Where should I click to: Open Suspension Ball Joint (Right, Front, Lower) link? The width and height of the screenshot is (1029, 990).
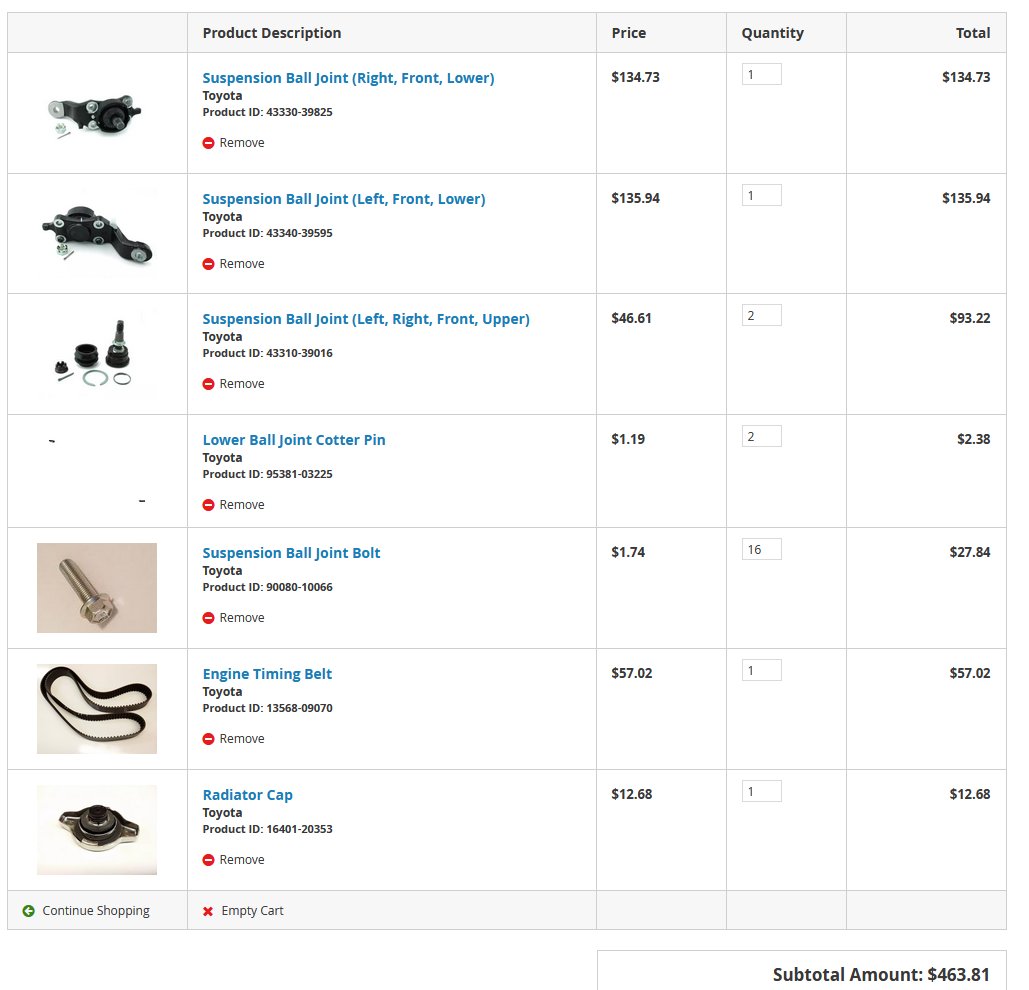pos(348,78)
